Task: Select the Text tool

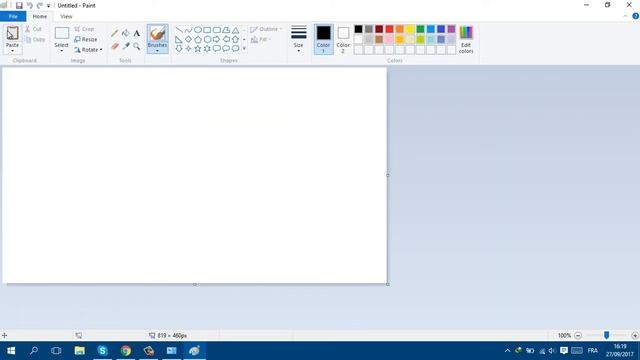Action: (137, 33)
